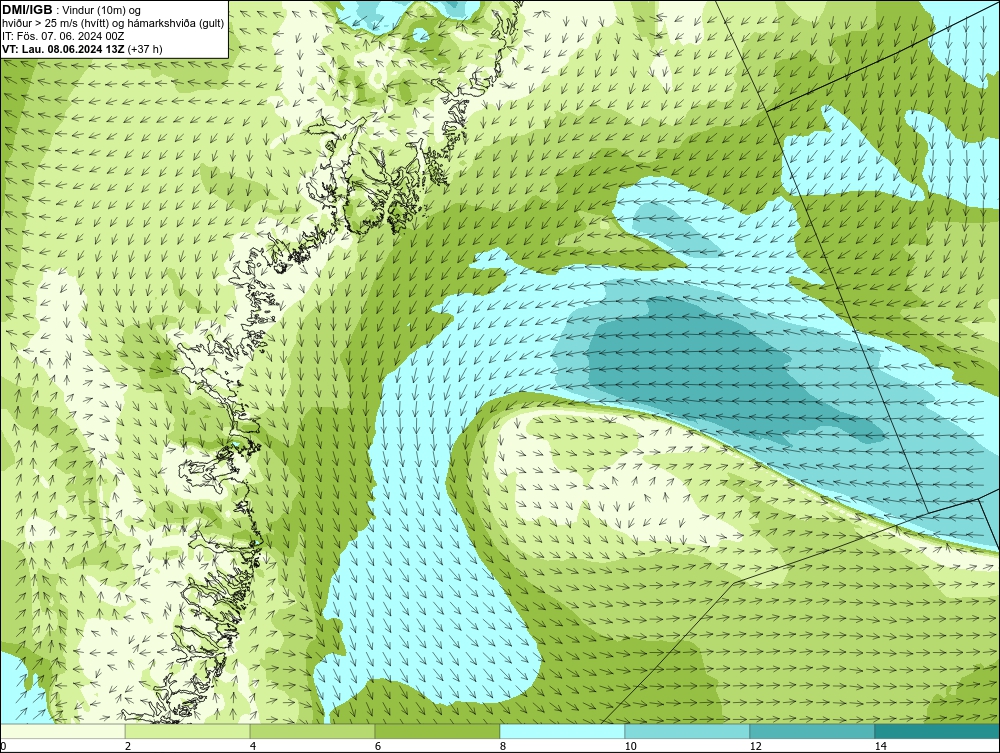Click the 'hviður > 25 m/s (hvítt)' text
The height and width of the screenshot is (753, 1000).
pyautogui.click(x=55, y=24)
